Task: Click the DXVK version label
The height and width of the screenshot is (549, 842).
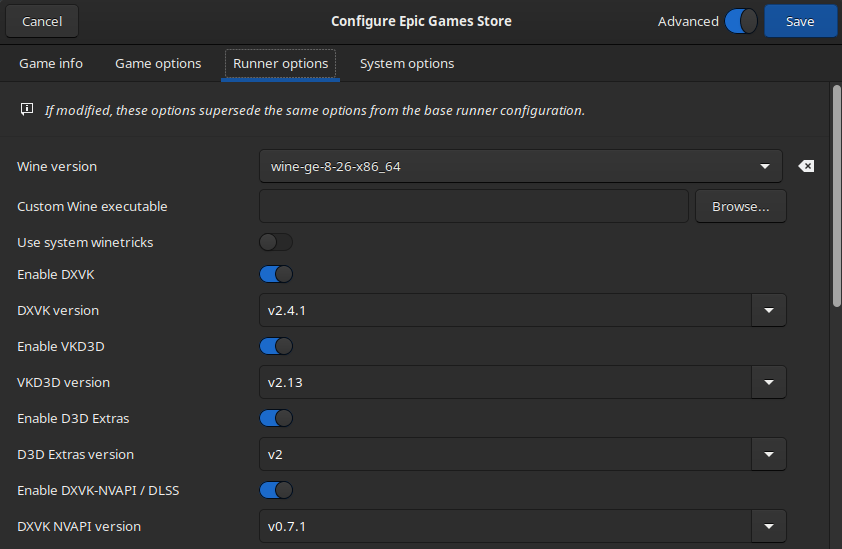Action: 58,310
